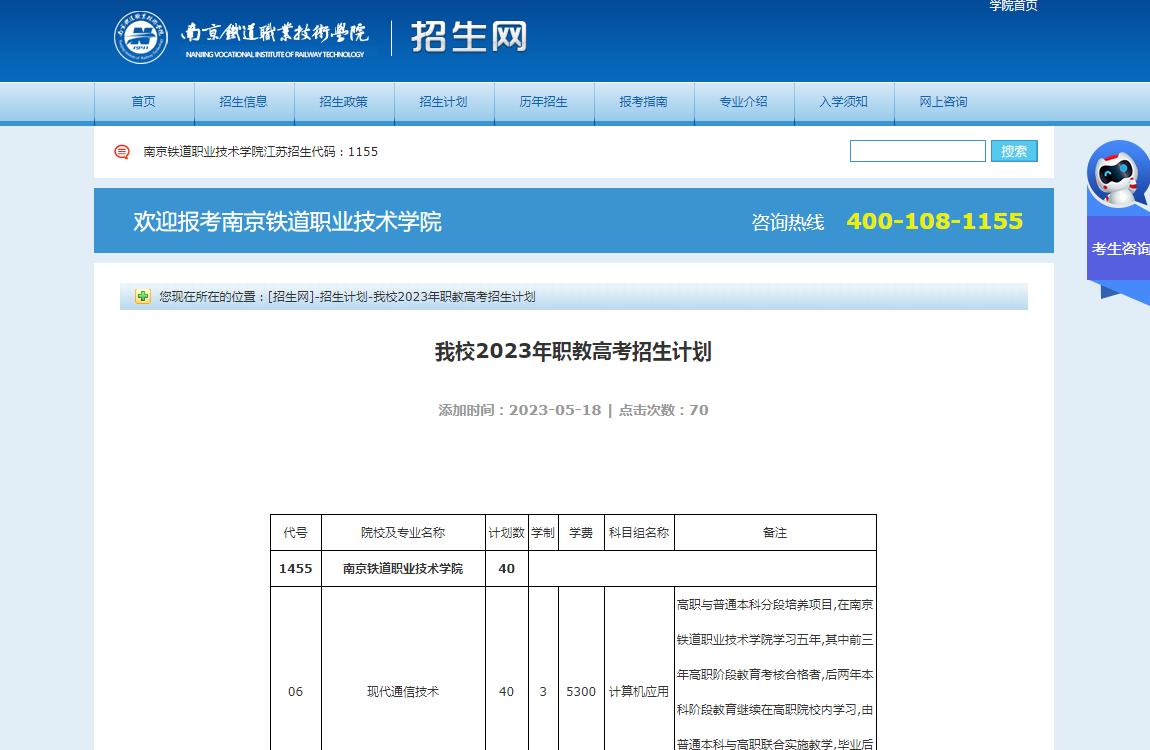Viewport: 1150px width, 750px height.
Task: Open the 历年招生 nav menu
Action: 543,102
